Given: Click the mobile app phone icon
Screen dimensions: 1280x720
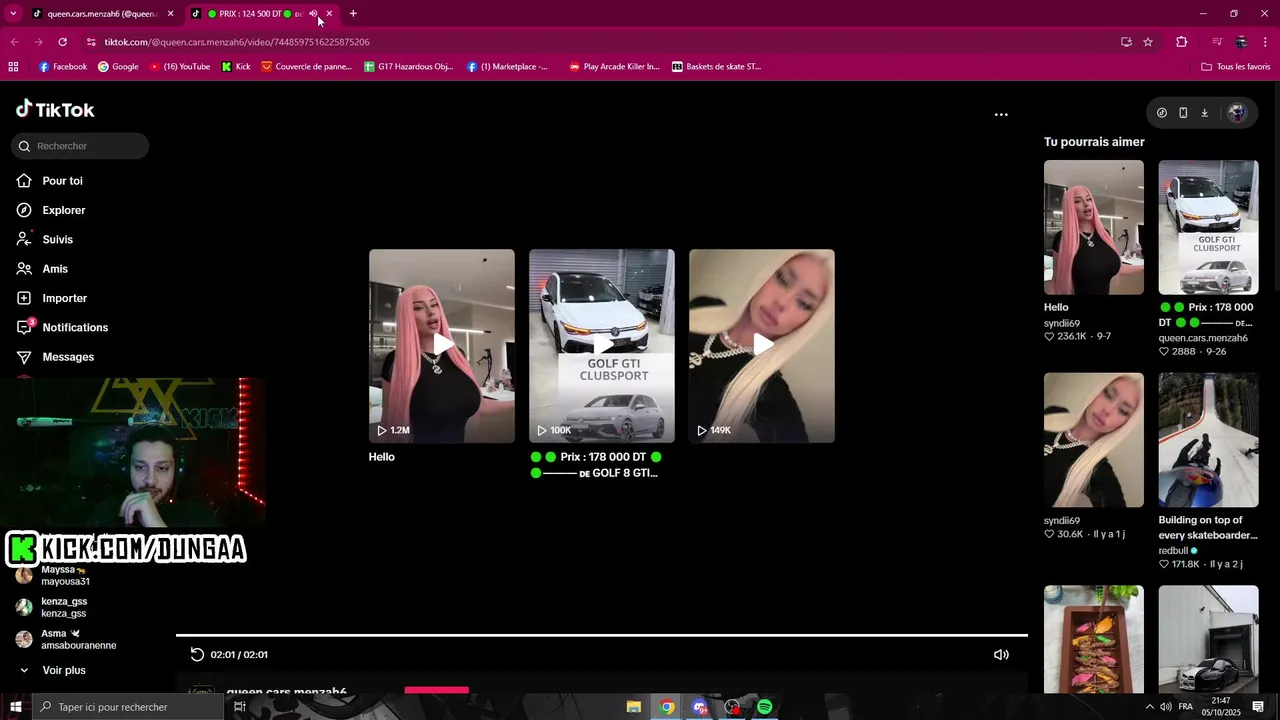Looking at the screenshot, I should pyautogui.click(x=1183, y=113).
